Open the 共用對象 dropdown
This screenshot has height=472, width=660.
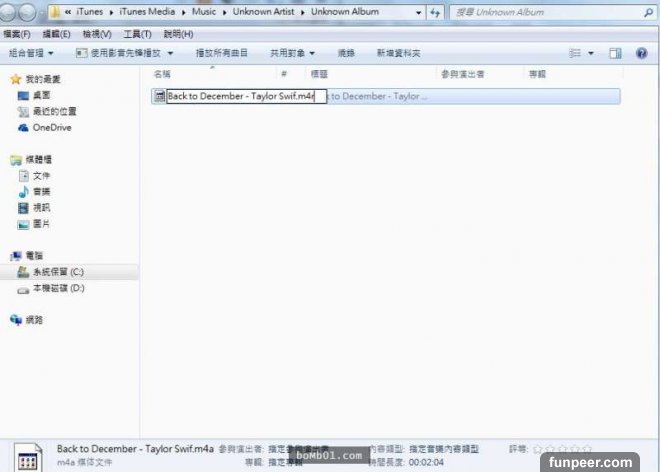[x=292, y=53]
